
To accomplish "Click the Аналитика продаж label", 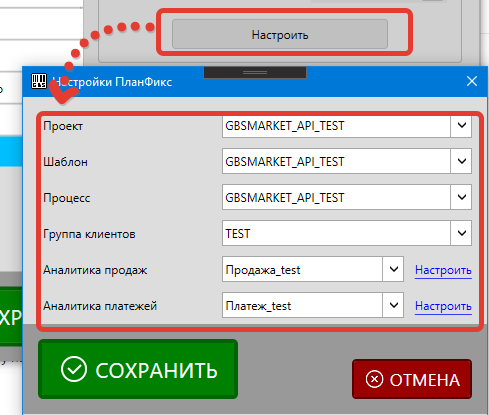I will (95, 270).
